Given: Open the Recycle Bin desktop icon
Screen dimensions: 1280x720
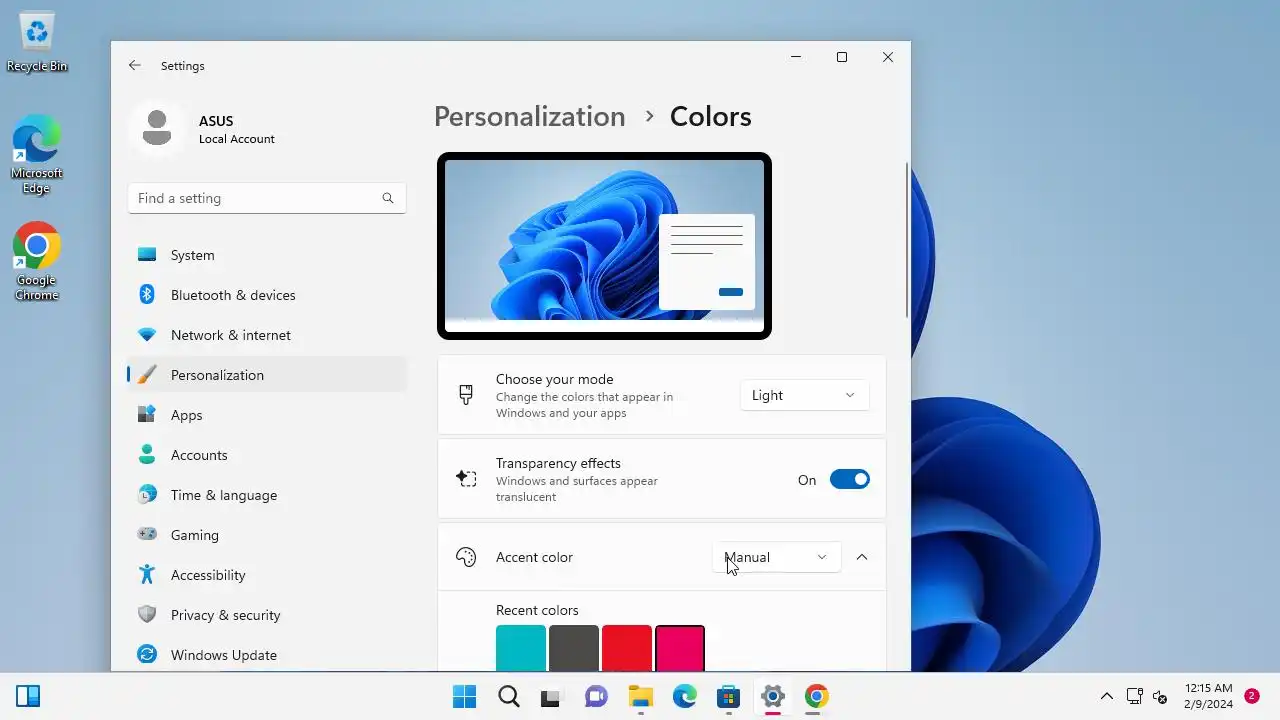Looking at the screenshot, I should click(37, 42).
